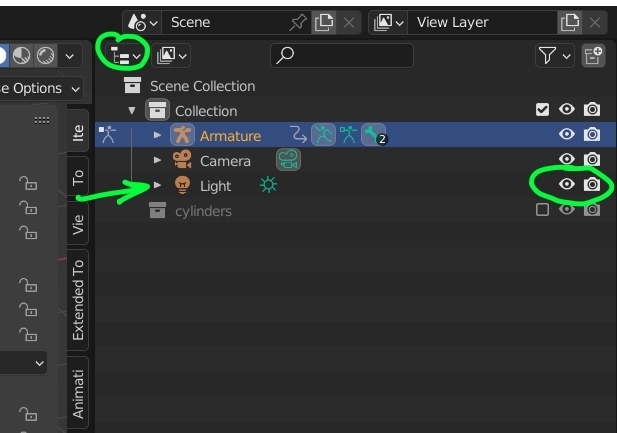
Task: Click the Armature data icon
Action: [348, 135]
